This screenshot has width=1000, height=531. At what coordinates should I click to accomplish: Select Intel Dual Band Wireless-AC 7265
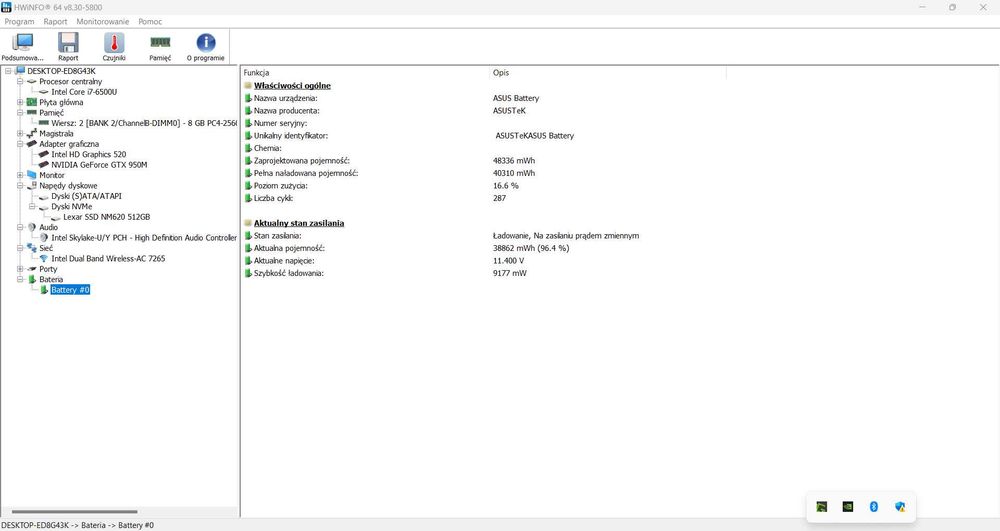coord(108,258)
